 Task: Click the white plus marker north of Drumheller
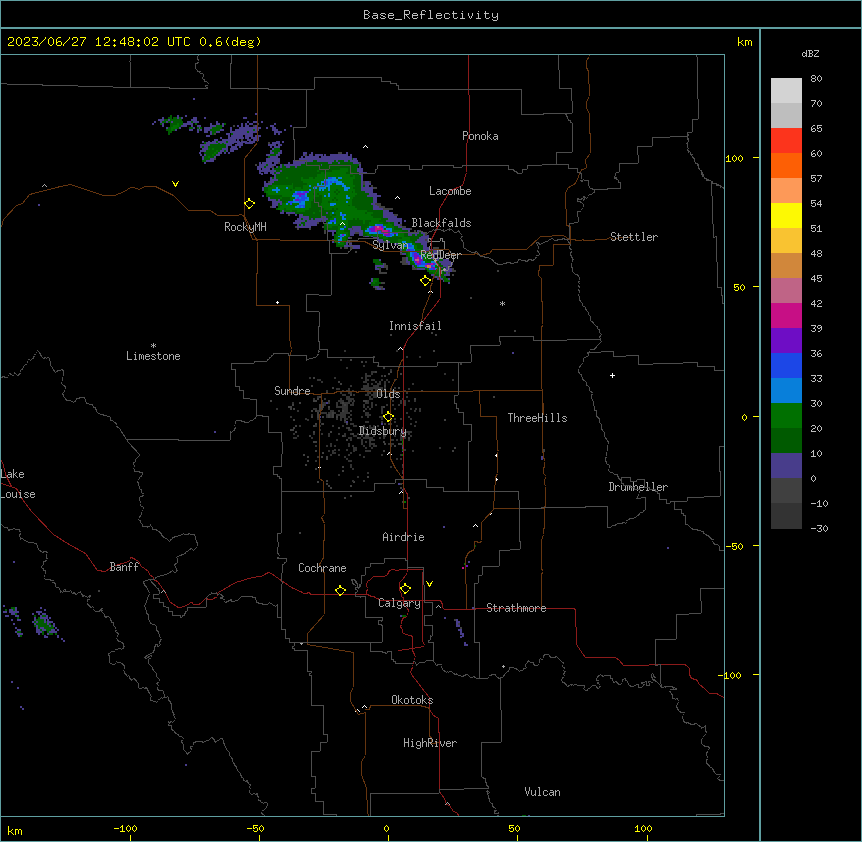click(612, 375)
